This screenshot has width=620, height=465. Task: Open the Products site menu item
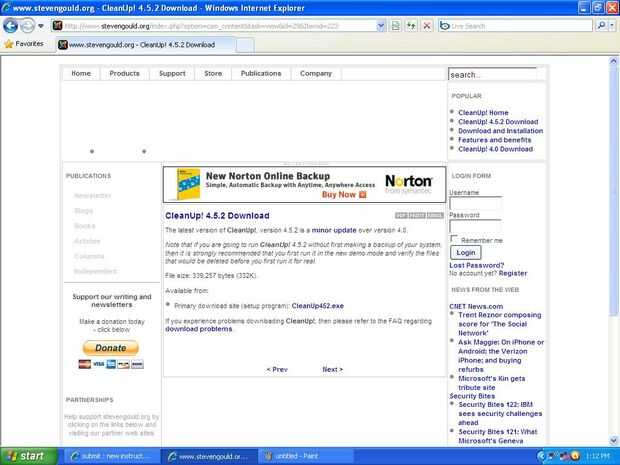click(125, 74)
